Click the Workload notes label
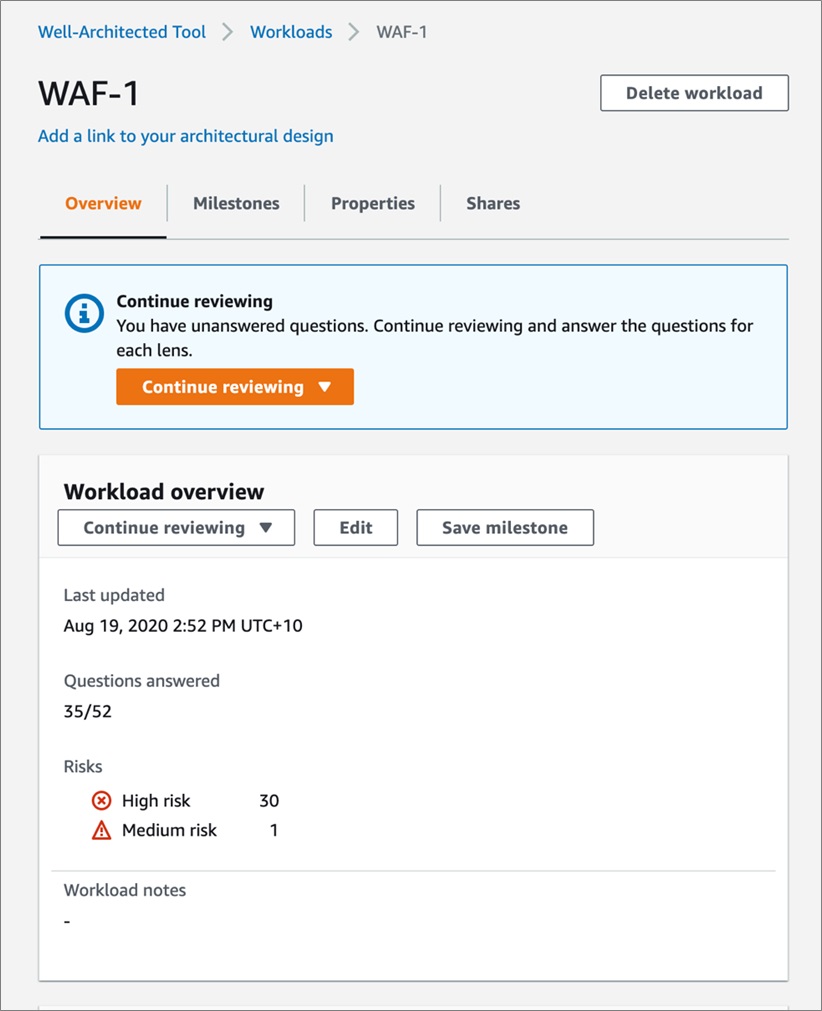This screenshot has width=822, height=1011. pyautogui.click(x=125, y=890)
